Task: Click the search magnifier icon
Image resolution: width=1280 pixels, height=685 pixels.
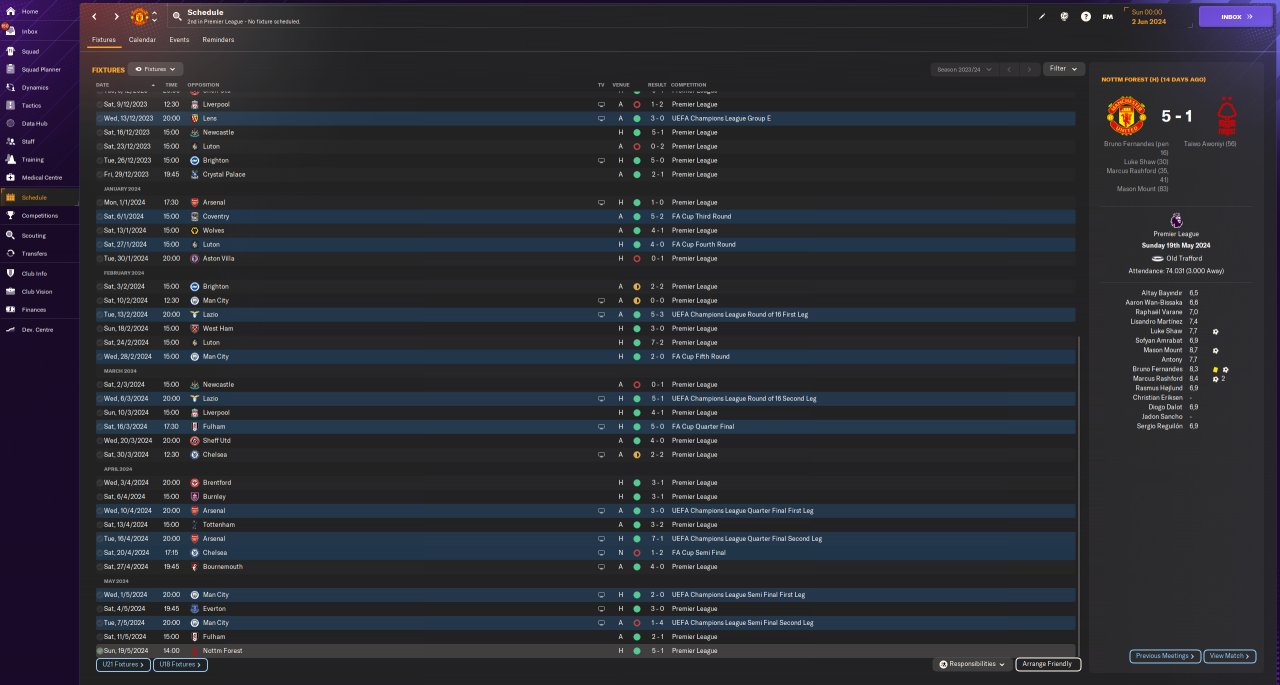Action: [177, 16]
